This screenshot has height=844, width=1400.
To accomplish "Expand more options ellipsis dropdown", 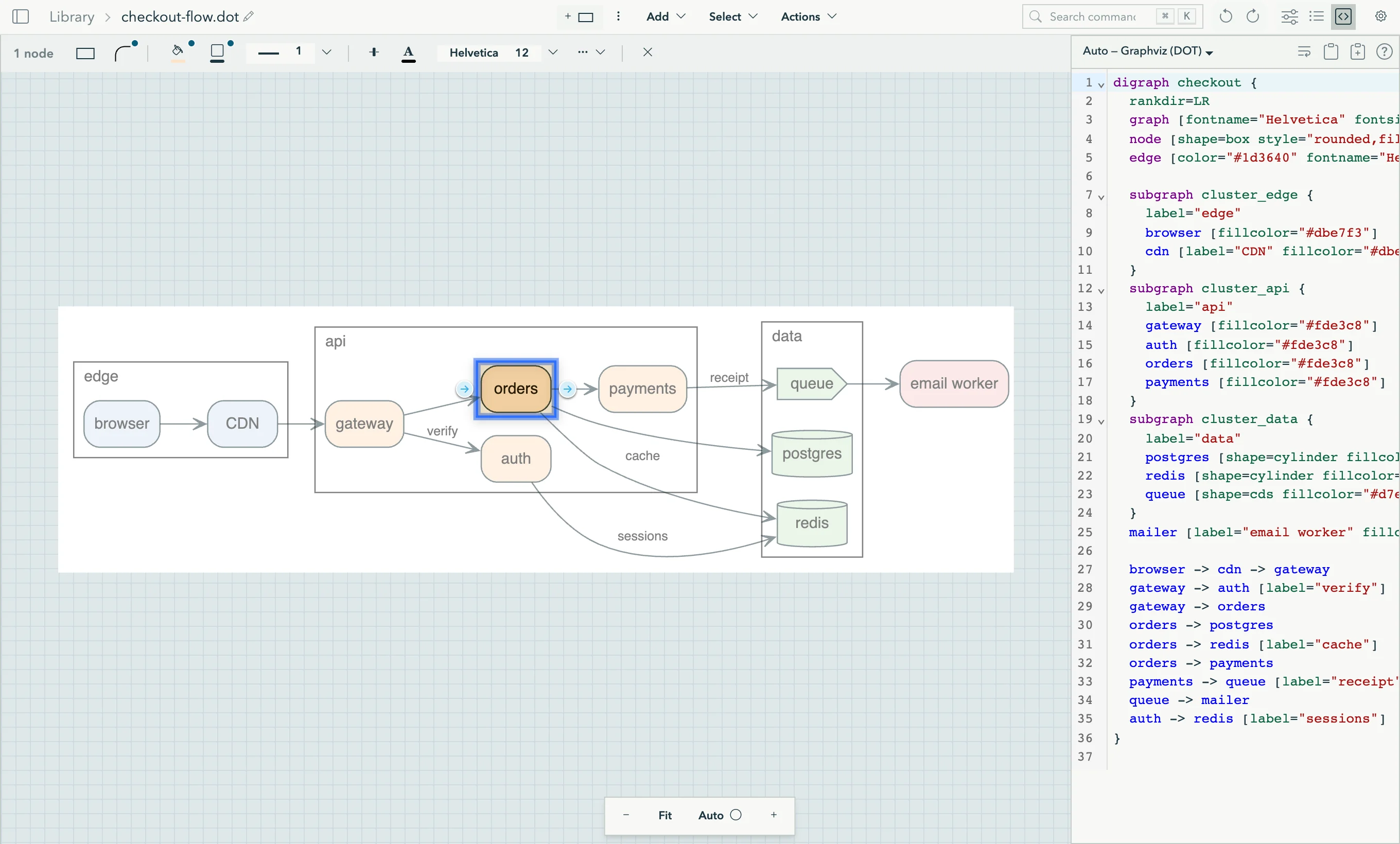I will point(591,52).
